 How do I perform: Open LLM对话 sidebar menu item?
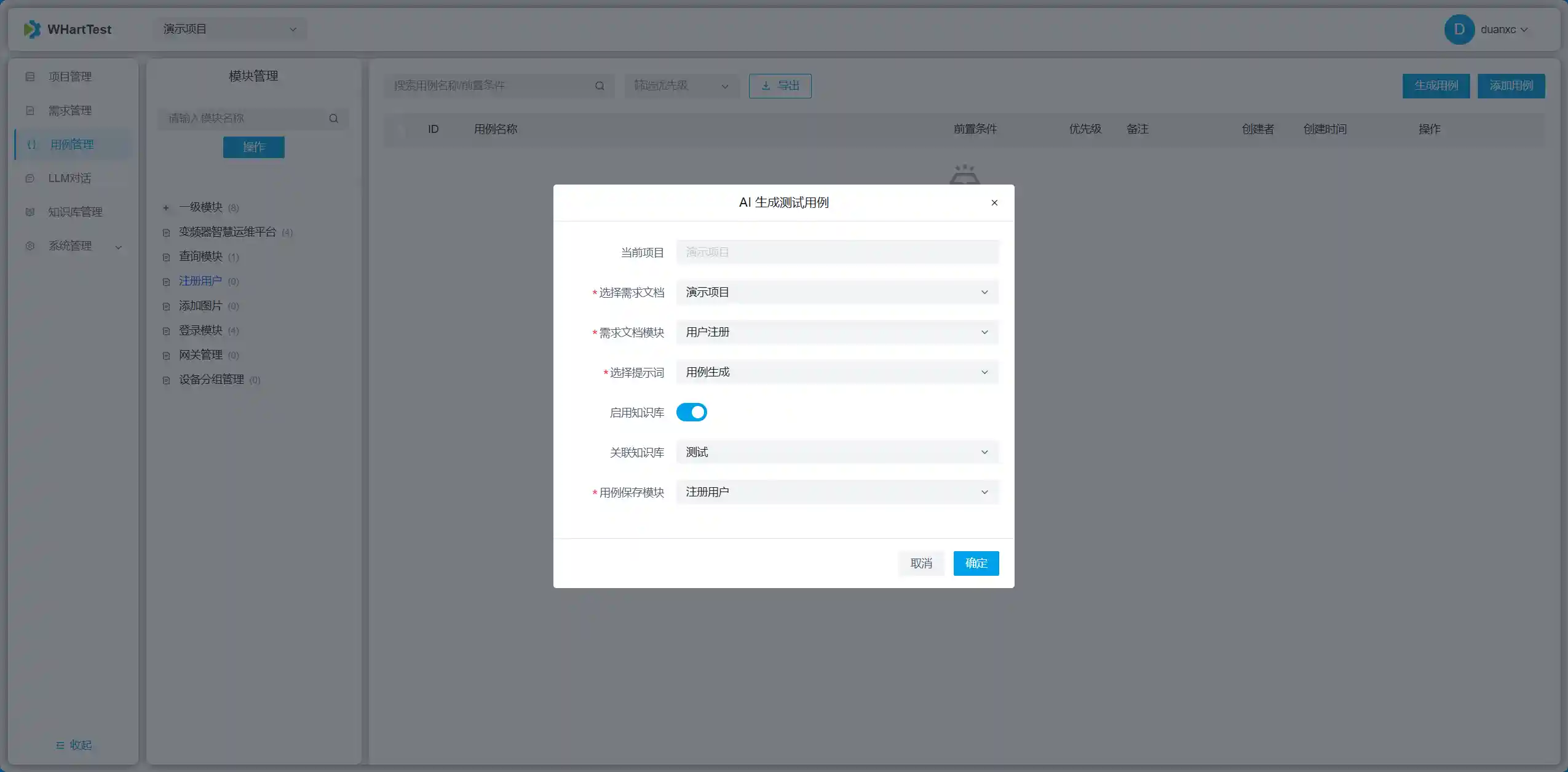point(69,178)
